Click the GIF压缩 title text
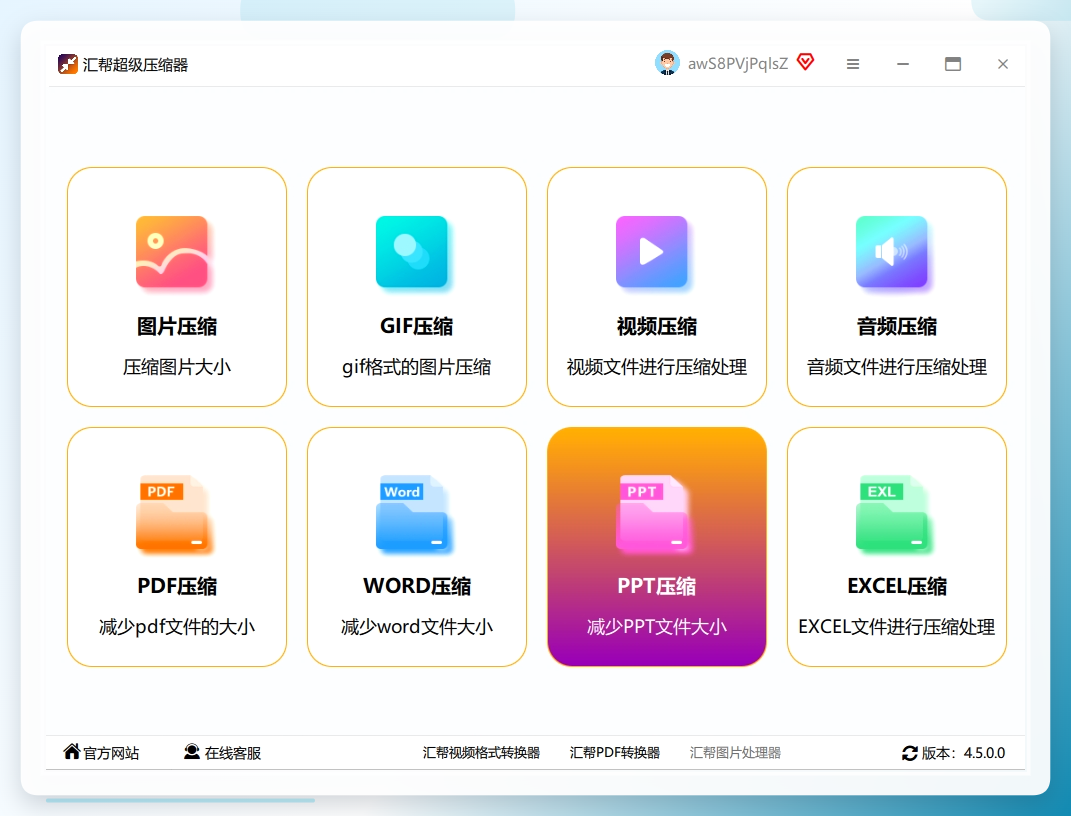Image resolution: width=1071 pixels, height=816 pixels. pos(417,326)
